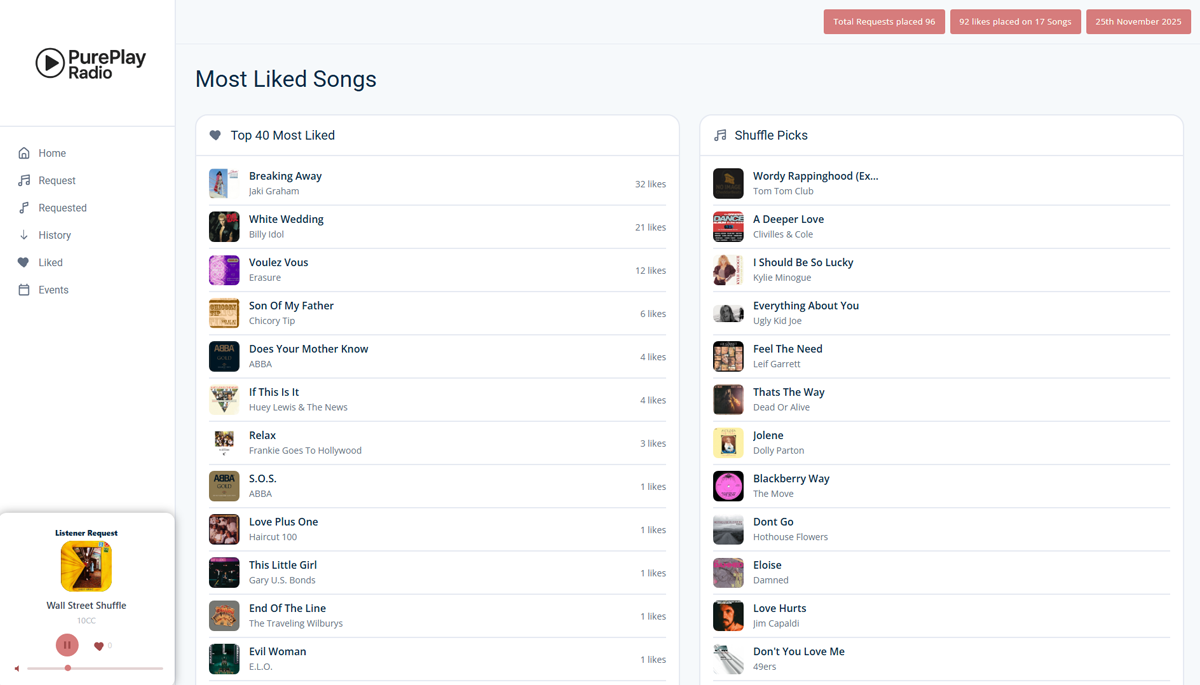1200x685 pixels.
Task: Select the White Wedding song title
Action: [286, 219]
